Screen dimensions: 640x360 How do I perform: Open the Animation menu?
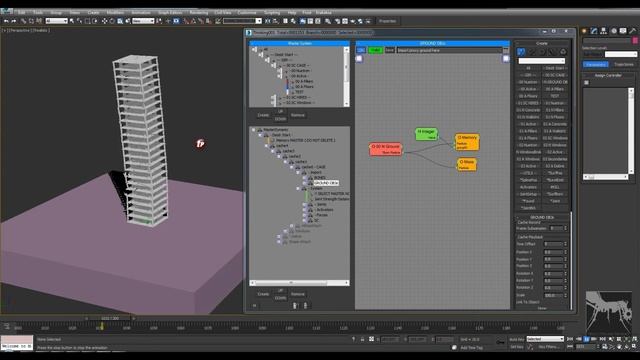coord(141,12)
